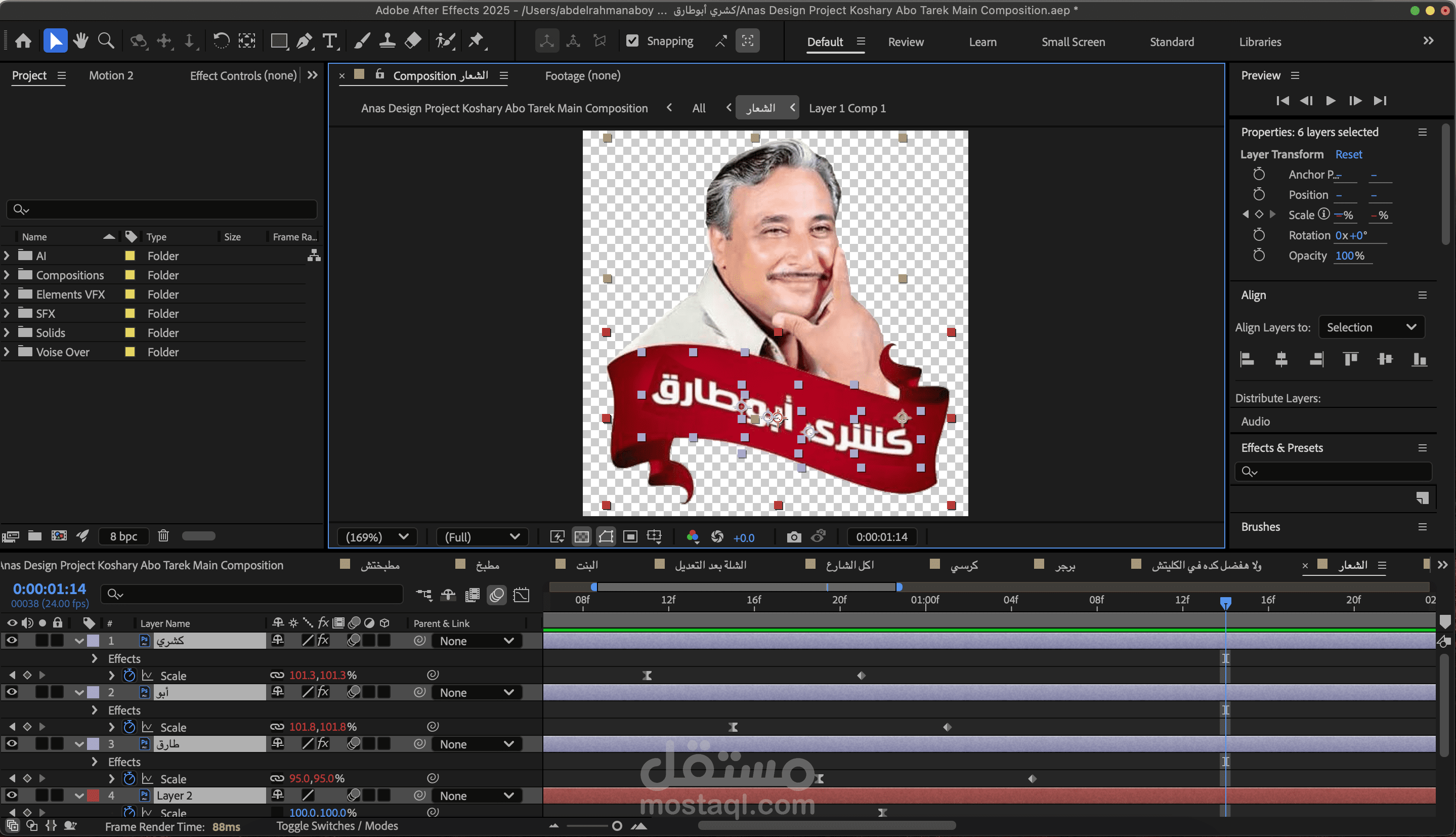Toggle visibility of طارق layer

coord(12,743)
